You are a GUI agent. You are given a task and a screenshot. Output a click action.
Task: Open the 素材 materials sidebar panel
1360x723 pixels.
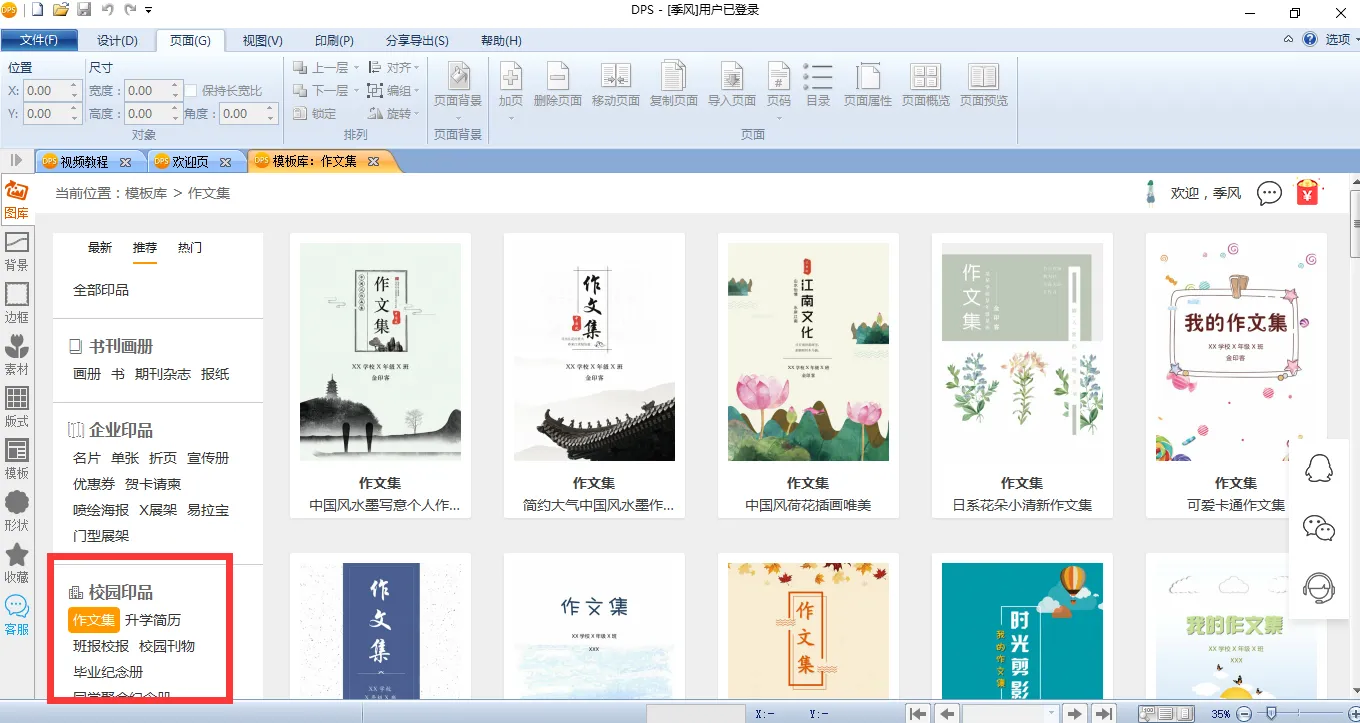(x=16, y=354)
